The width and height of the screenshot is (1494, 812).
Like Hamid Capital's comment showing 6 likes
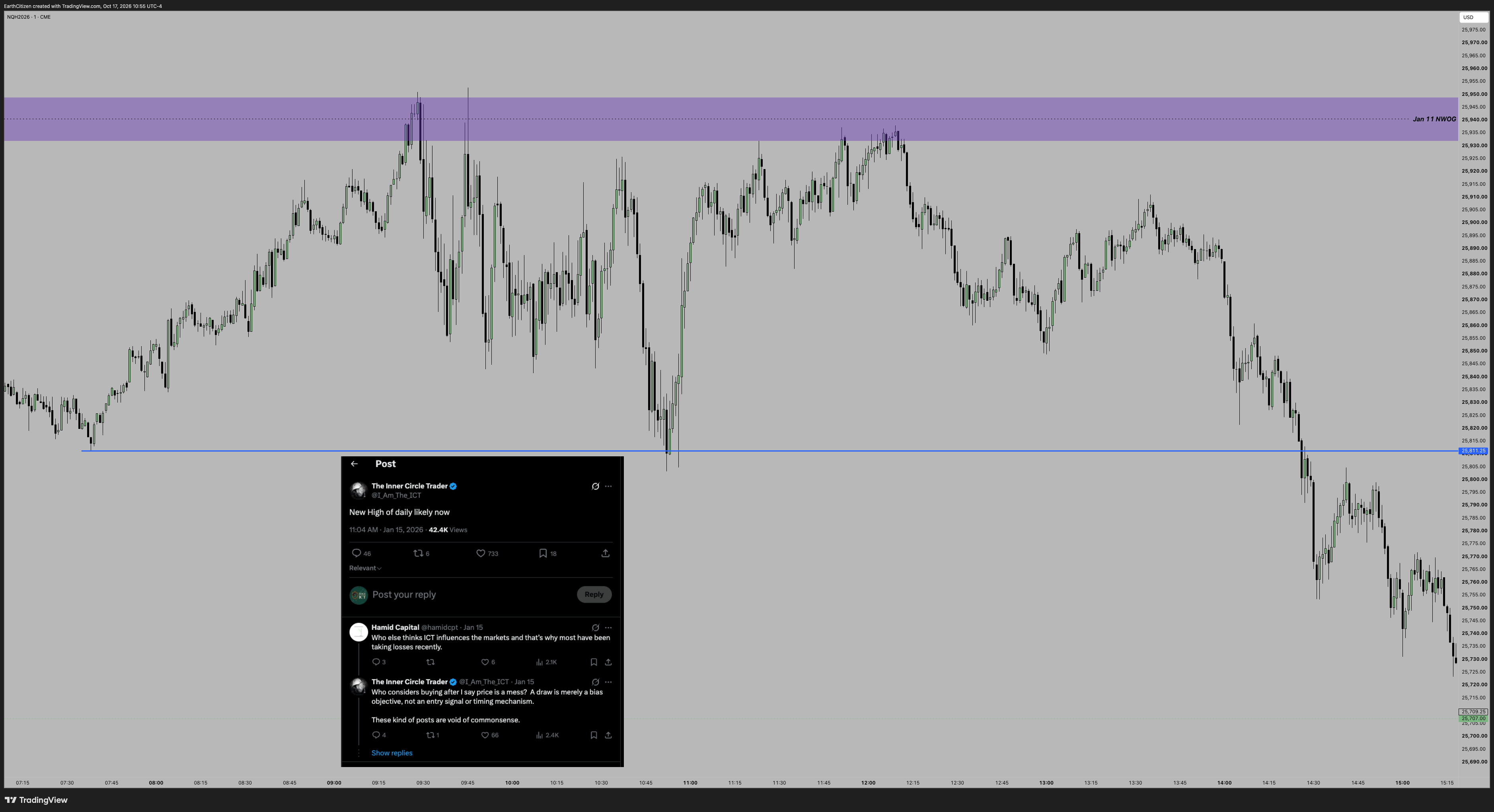[485, 662]
